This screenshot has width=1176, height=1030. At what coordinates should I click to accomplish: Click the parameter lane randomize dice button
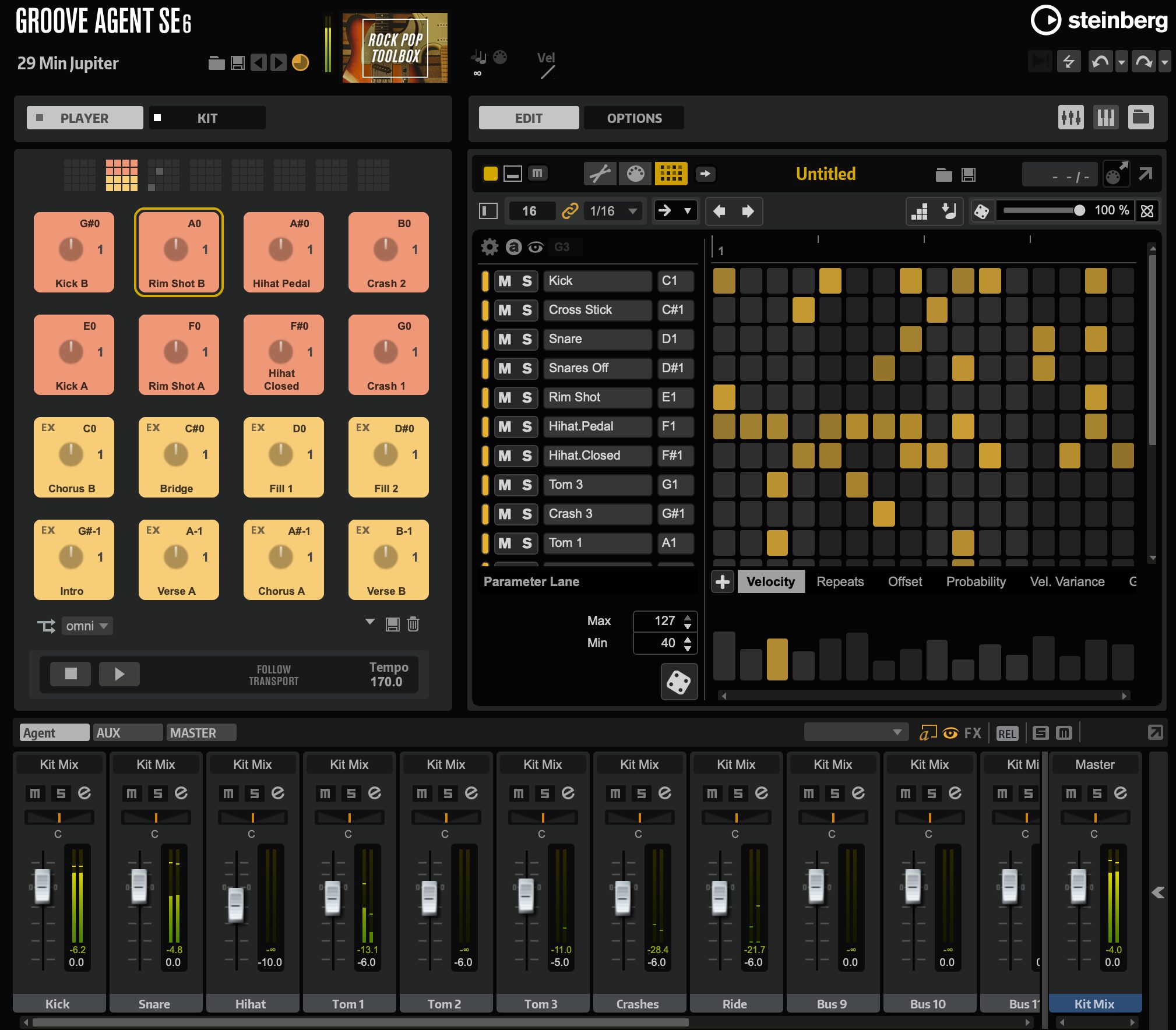pyautogui.click(x=679, y=682)
